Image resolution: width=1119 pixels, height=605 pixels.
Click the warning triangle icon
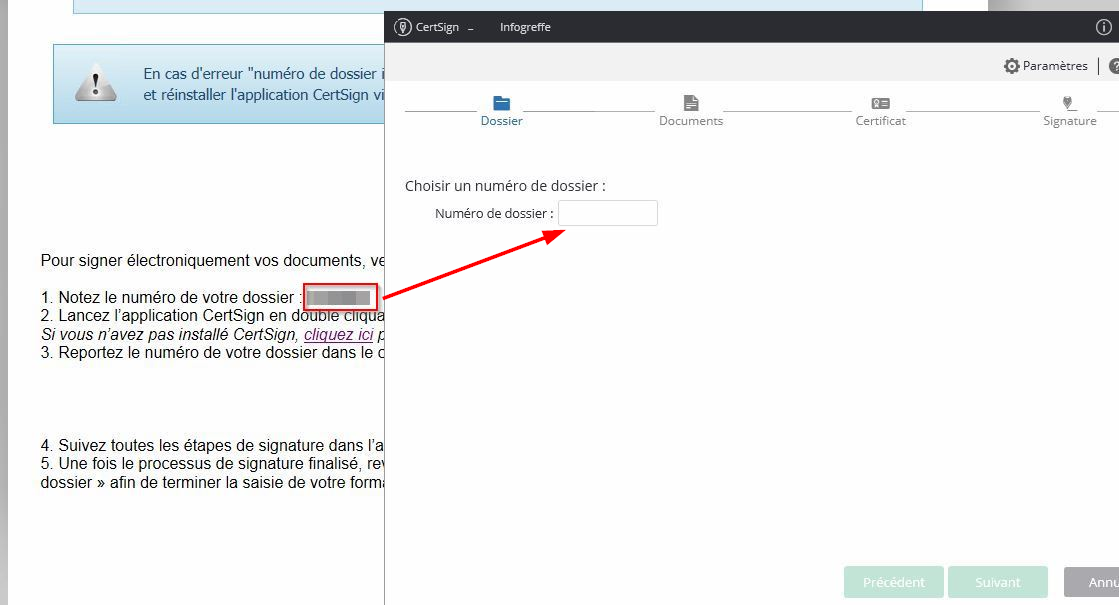point(96,83)
